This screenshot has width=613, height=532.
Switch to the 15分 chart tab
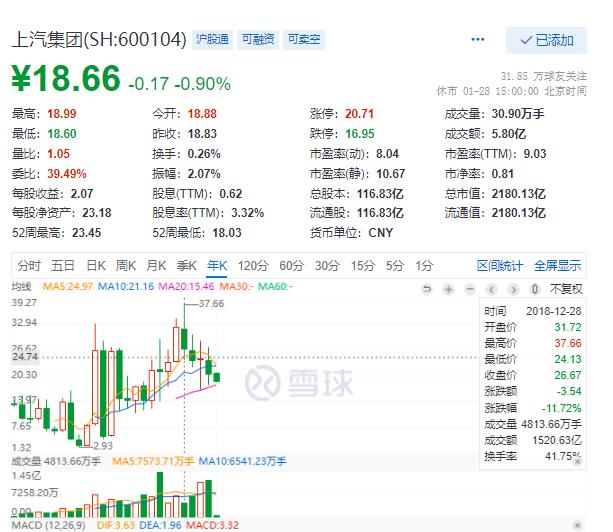pos(362,266)
